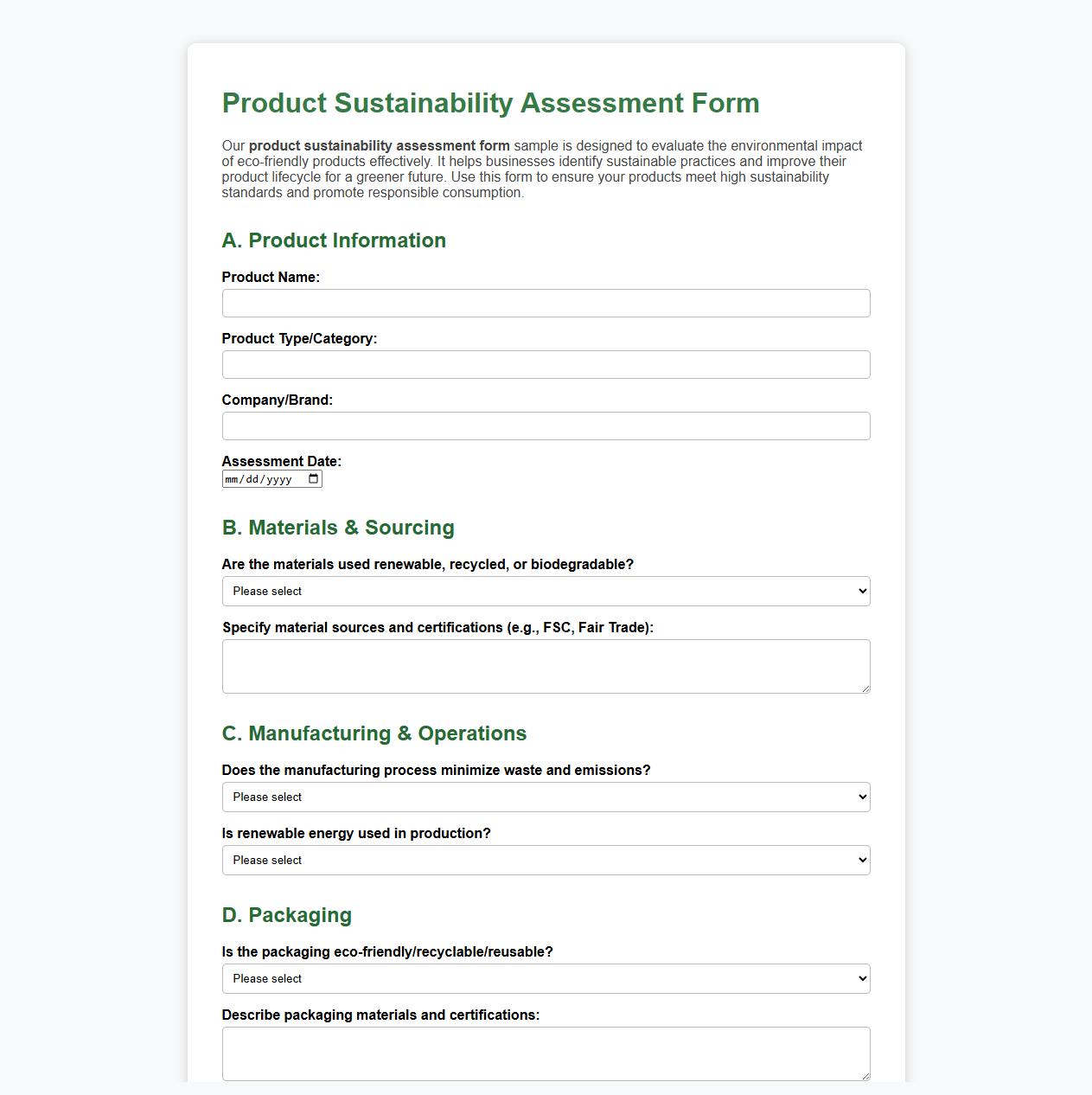Screen dimensions: 1092x1095
Task: Click the resize grip of the packaging description textarea
Action: tap(866, 1077)
